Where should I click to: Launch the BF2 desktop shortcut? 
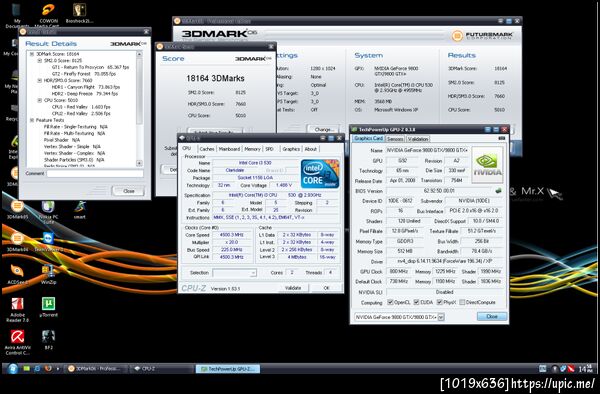pyautogui.click(x=48, y=340)
